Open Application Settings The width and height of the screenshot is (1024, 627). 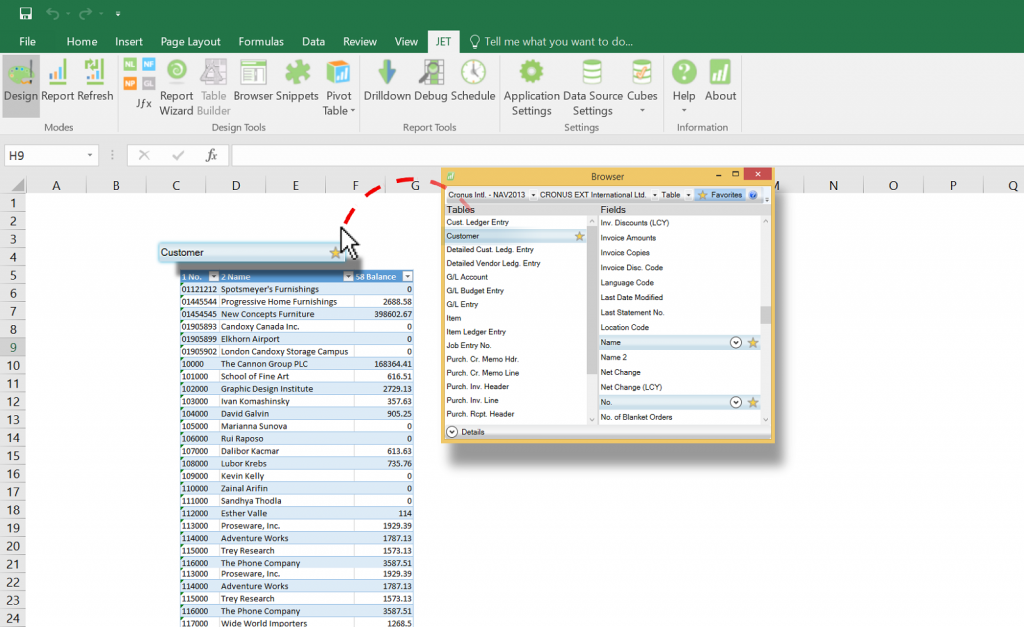click(x=532, y=87)
